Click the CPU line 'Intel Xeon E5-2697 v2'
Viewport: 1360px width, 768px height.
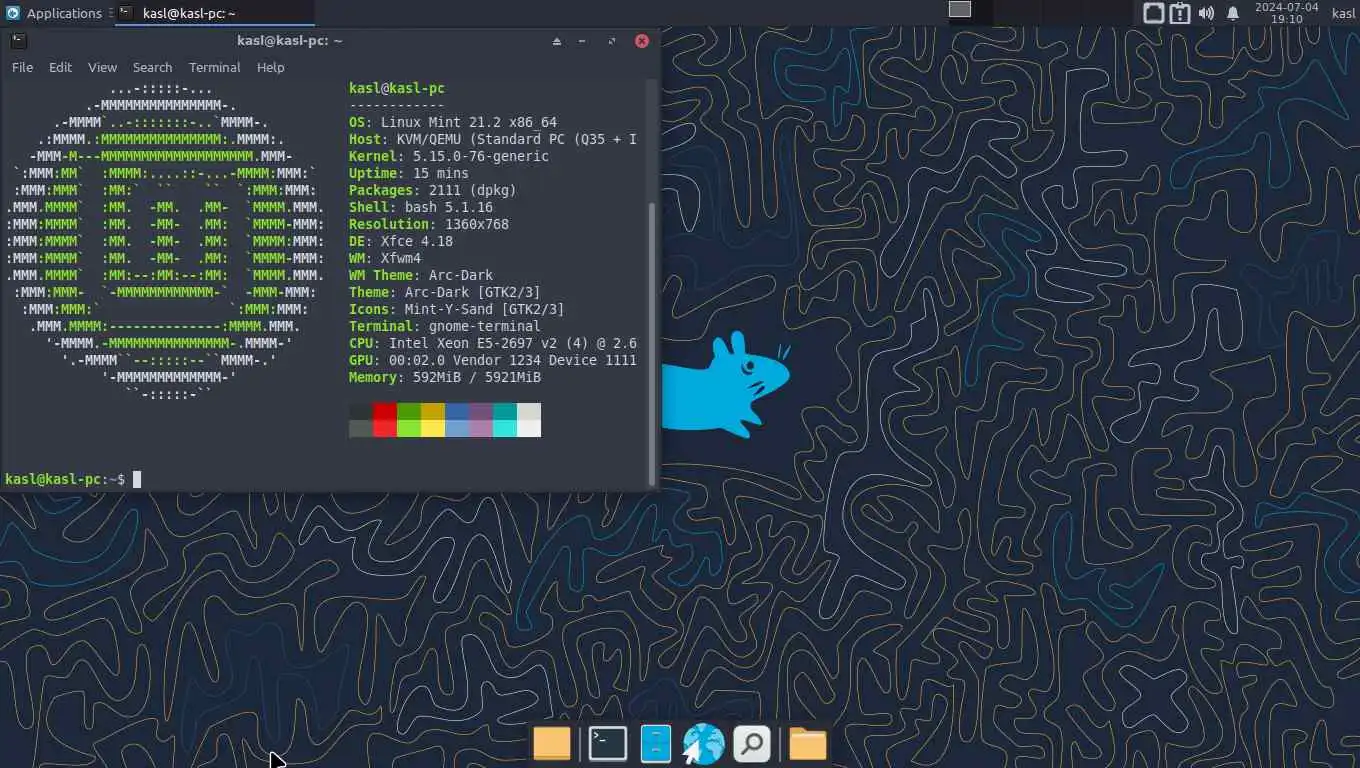coord(477,343)
